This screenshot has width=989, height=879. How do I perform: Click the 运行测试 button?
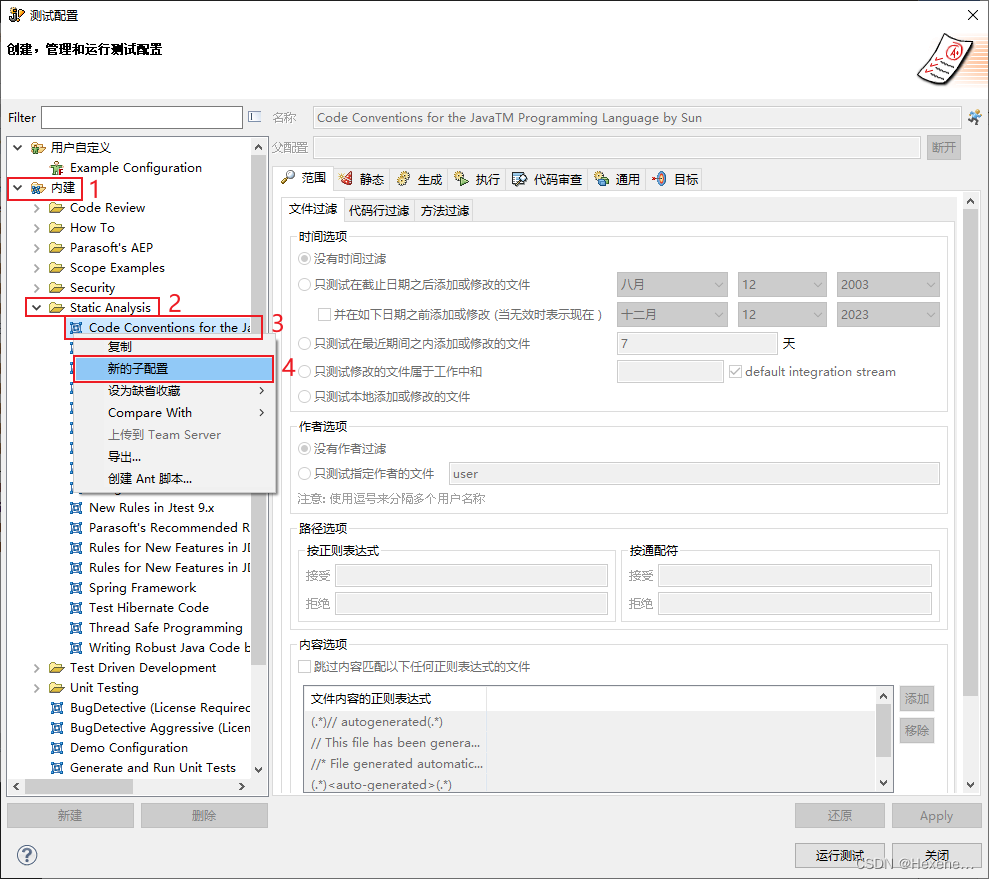[x=839, y=855]
